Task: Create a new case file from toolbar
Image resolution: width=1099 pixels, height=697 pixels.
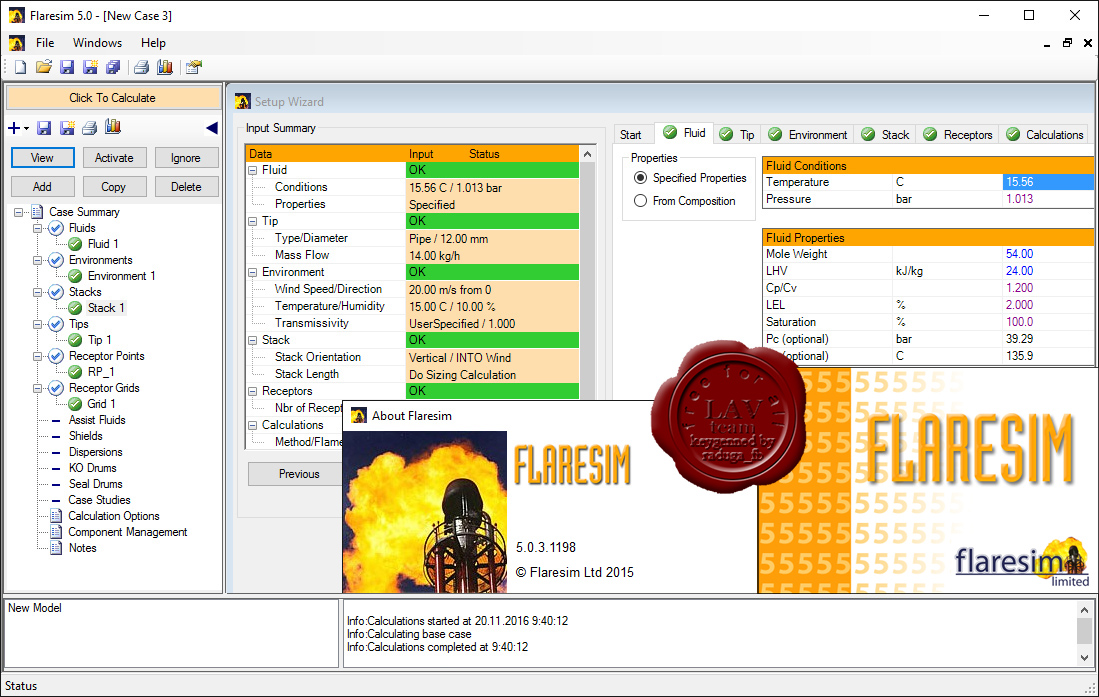Action: [x=20, y=67]
